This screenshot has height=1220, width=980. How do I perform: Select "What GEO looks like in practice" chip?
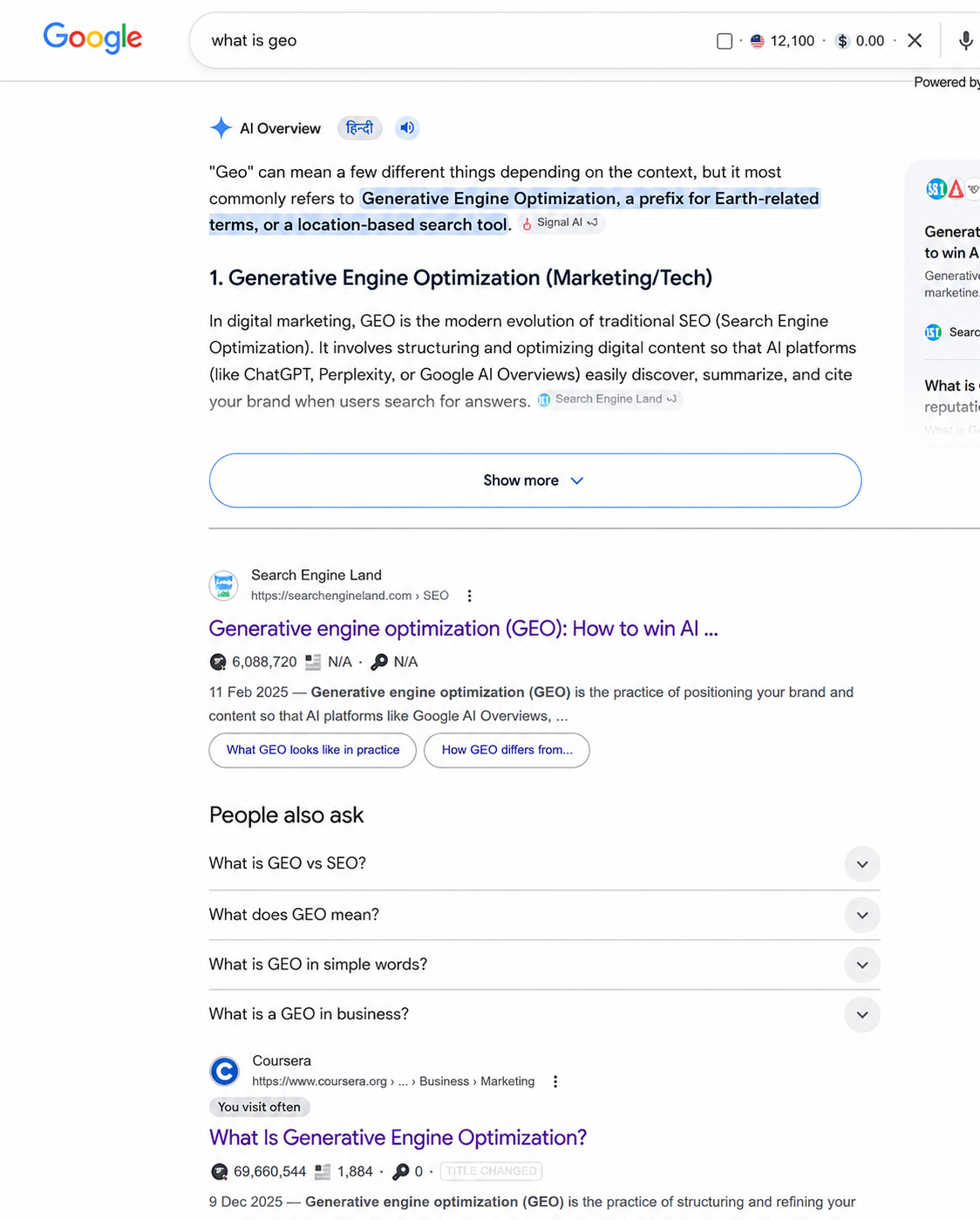coord(313,750)
